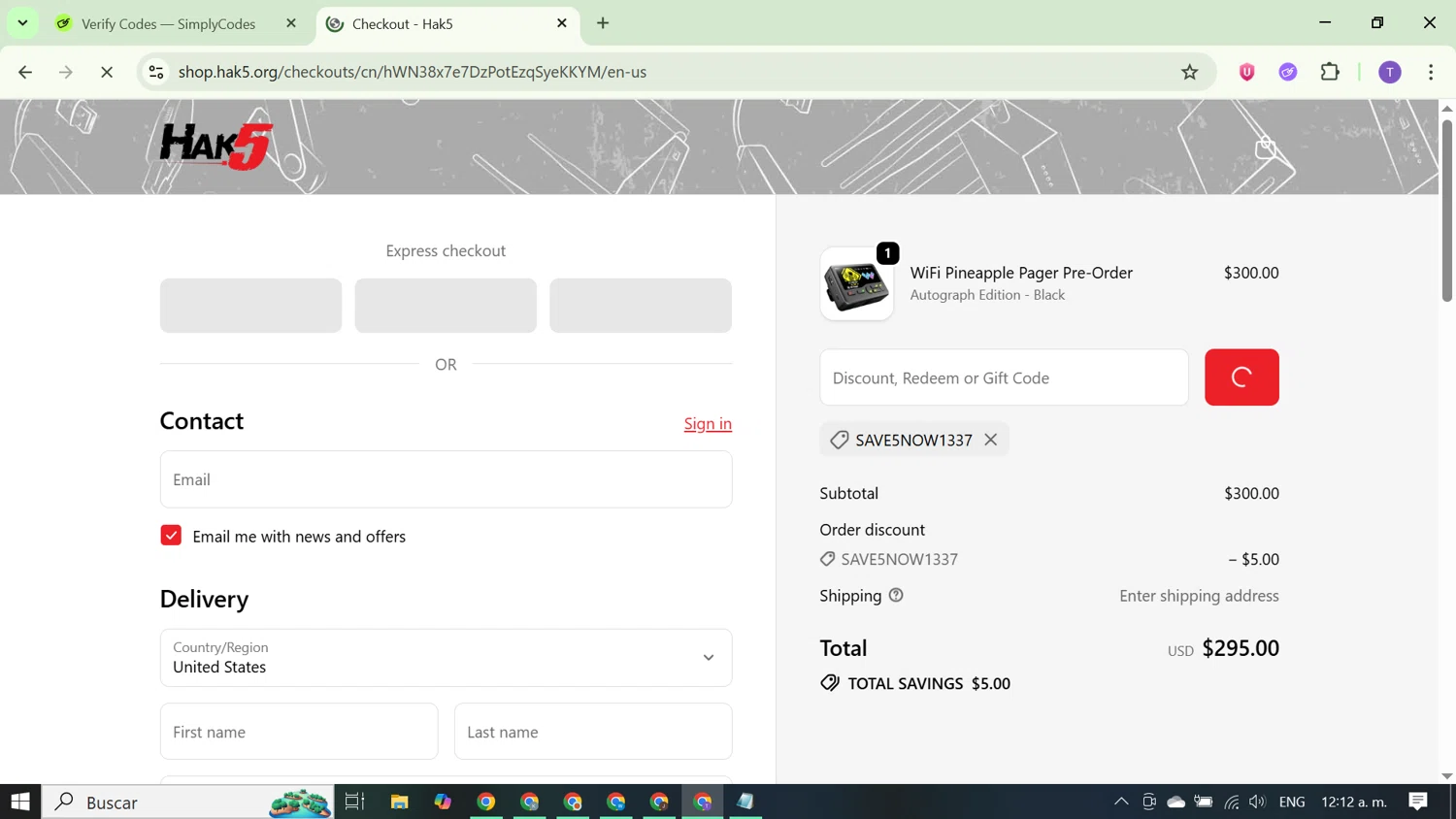
Task: Open the uBlock shield extension icon
Action: tap(1247, 72)
